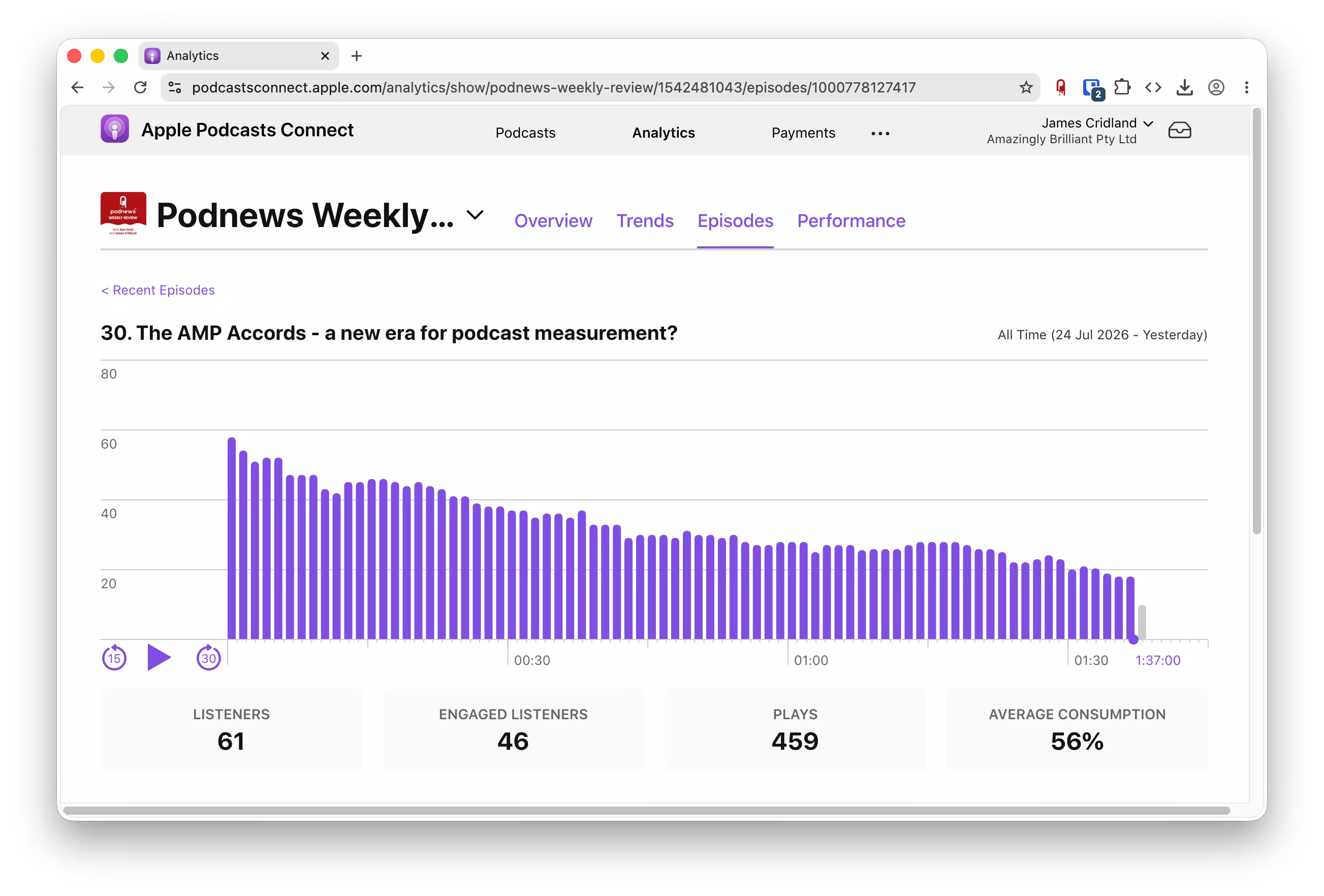Click the 01:00 timeline marker
The width and height of the screenshot is (1324, 896).
click(811, 661)
